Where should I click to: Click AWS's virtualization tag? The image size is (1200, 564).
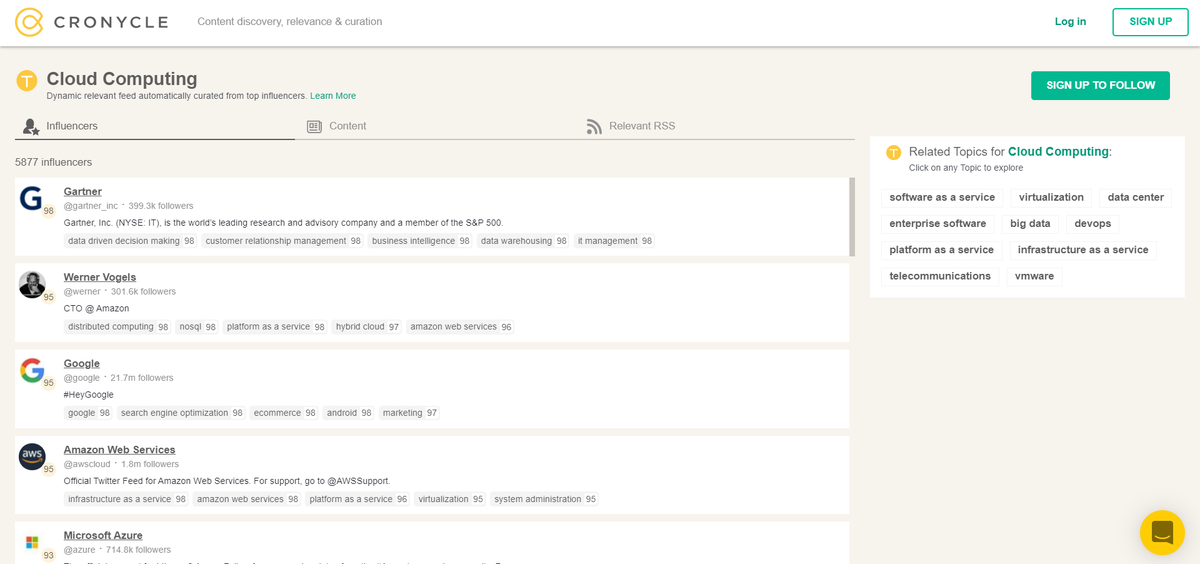(x=450, y=499)
